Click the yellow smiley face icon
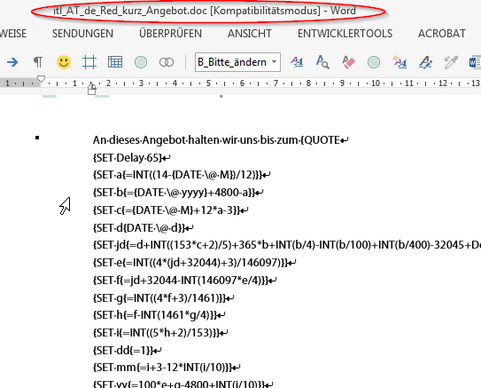The image size is (481, 388). (63, 62)
